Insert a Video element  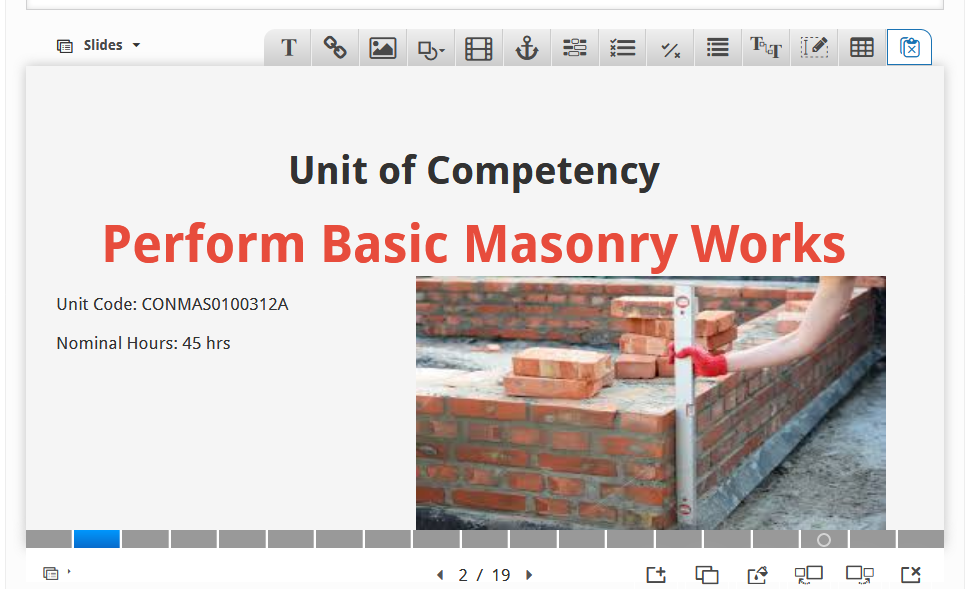coord(479,48)
